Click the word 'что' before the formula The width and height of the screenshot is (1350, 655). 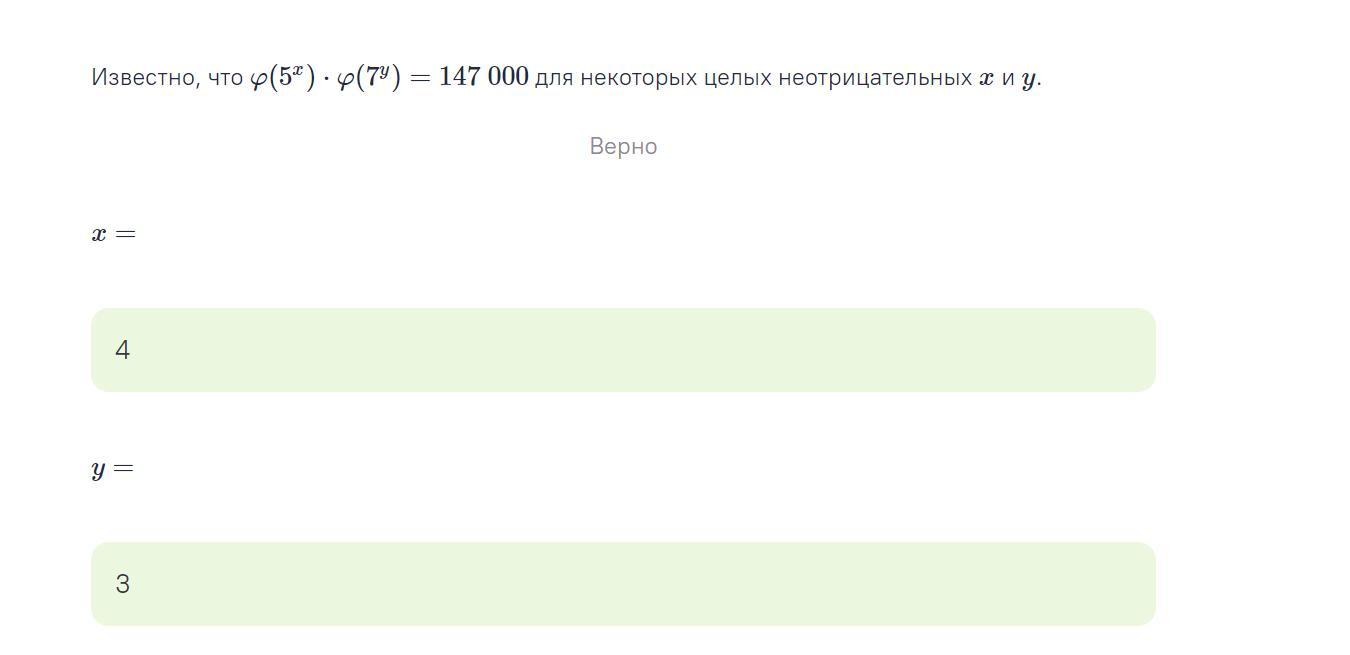tap(225, 78)
